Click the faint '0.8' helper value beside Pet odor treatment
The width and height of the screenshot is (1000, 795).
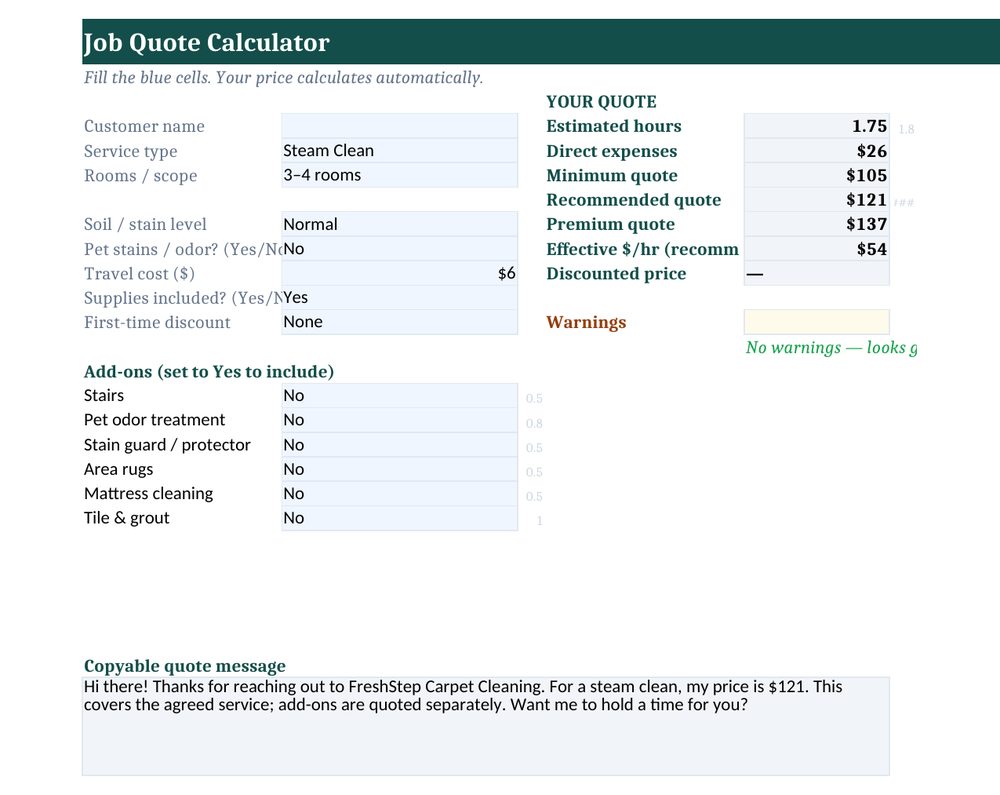pos(534,423)
